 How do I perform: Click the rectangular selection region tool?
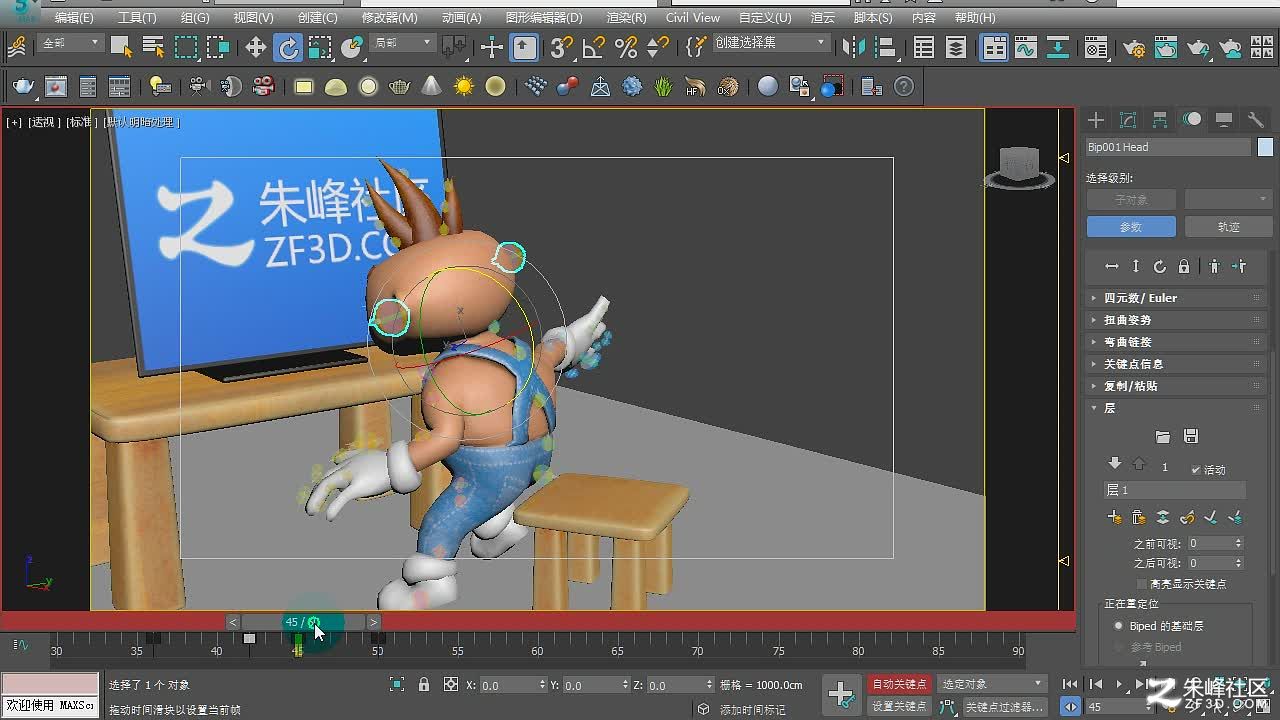pyautogui.click(x=186, y=47)
